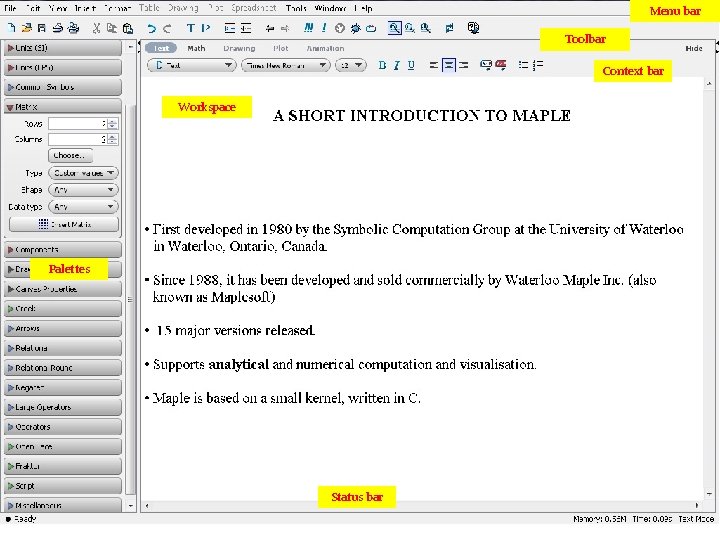The height and width of the screenshot is (540, 720).
Task: Open the paragraph style dropdown
Action: (x=193, y=66)
